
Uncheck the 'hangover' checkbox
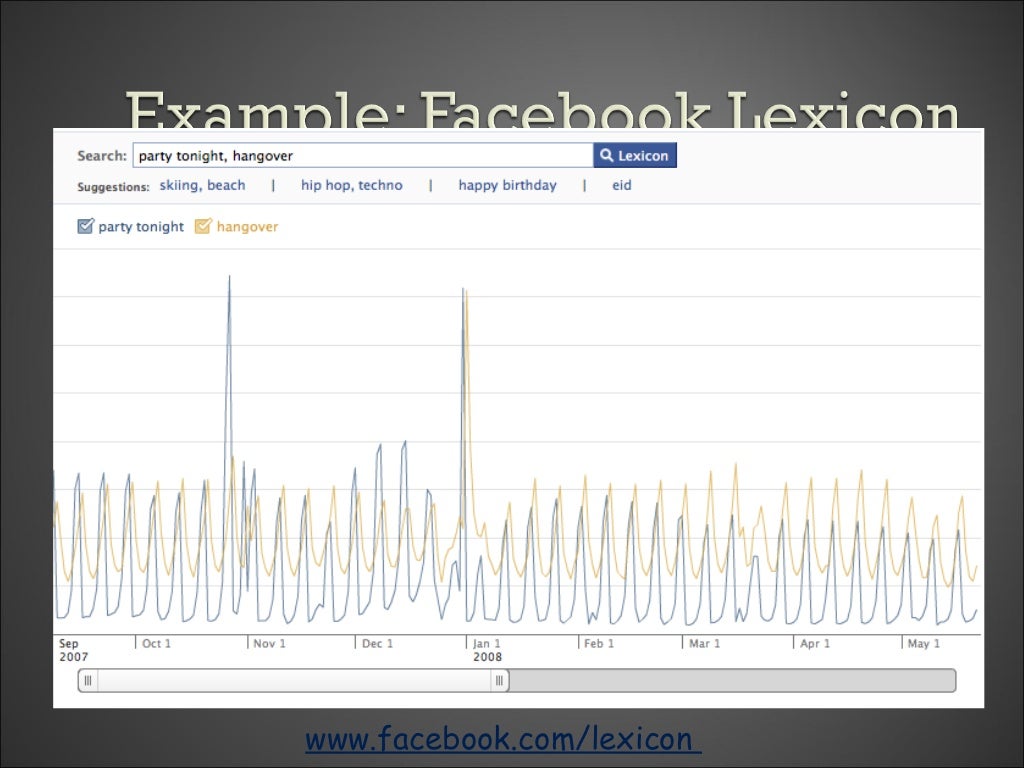[203, 226]
